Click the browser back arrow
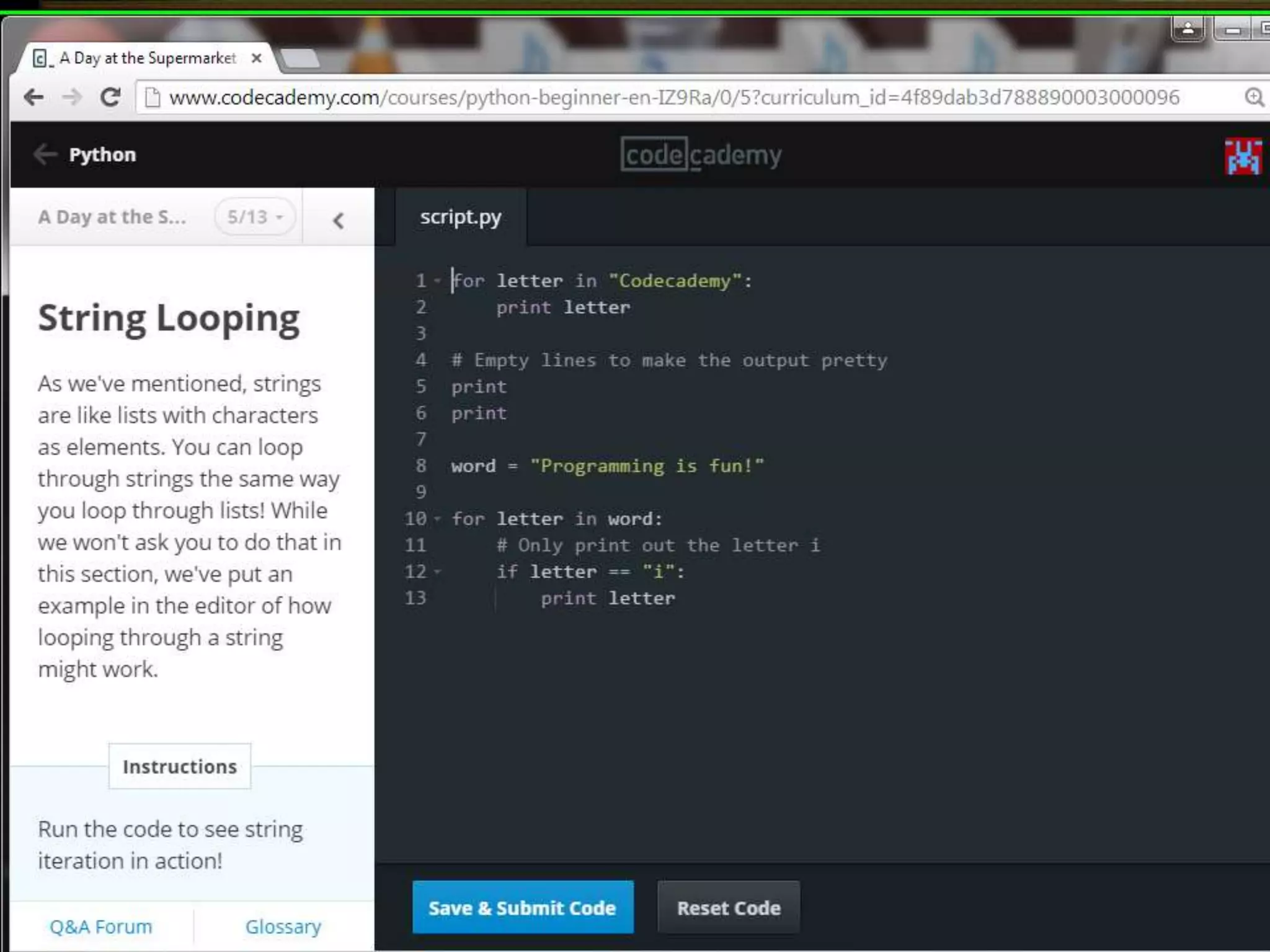The height and width of the screenshot is (952, 1270). 33,97
